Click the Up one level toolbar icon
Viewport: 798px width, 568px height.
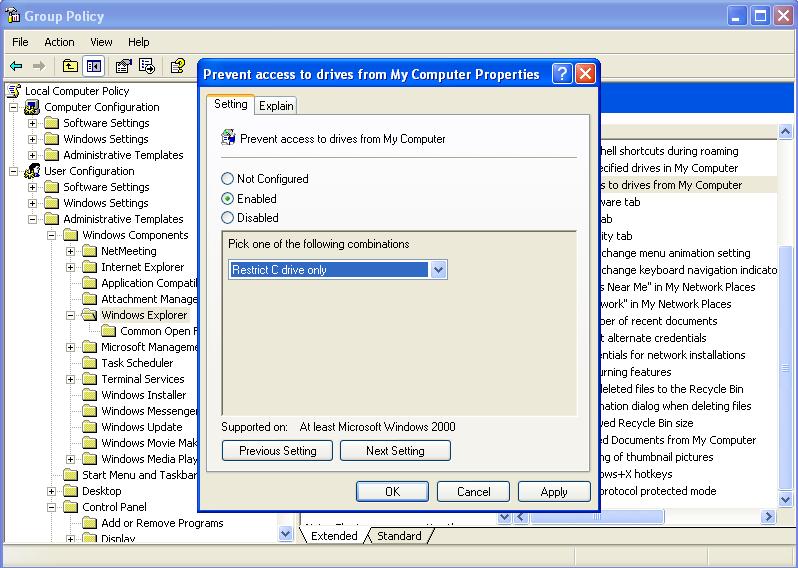(70, 66)
